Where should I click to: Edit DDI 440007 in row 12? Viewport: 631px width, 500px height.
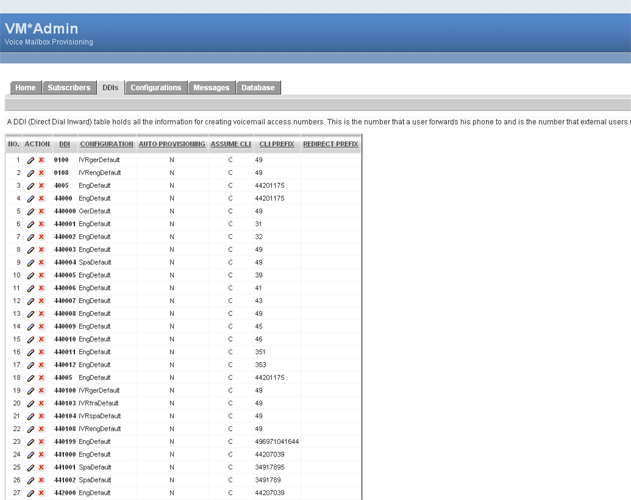(x=31, y=301)
